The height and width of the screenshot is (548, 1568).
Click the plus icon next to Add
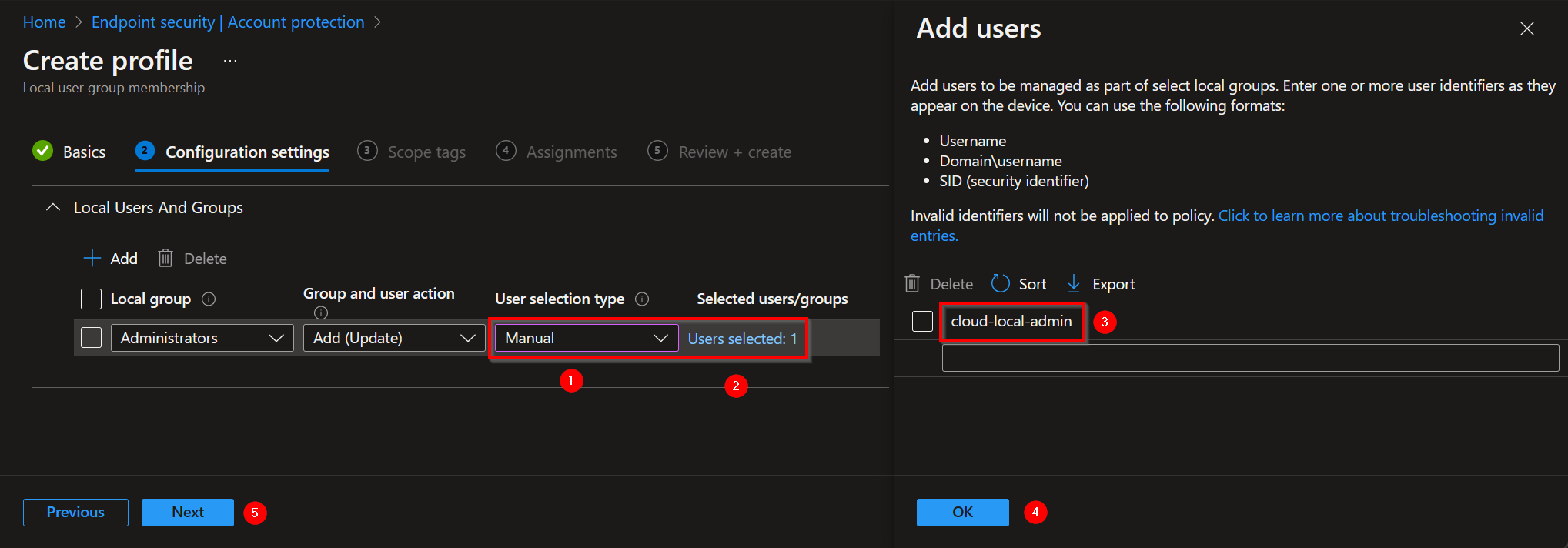pyautogui.click(x=92, y=259)
